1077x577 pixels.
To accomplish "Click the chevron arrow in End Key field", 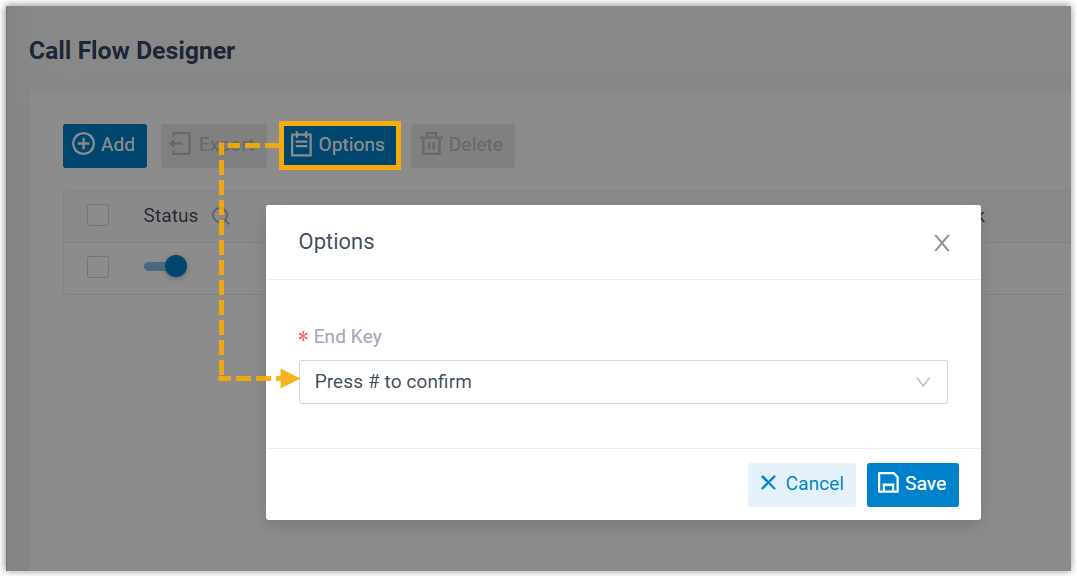I will (x=923, y=382).
